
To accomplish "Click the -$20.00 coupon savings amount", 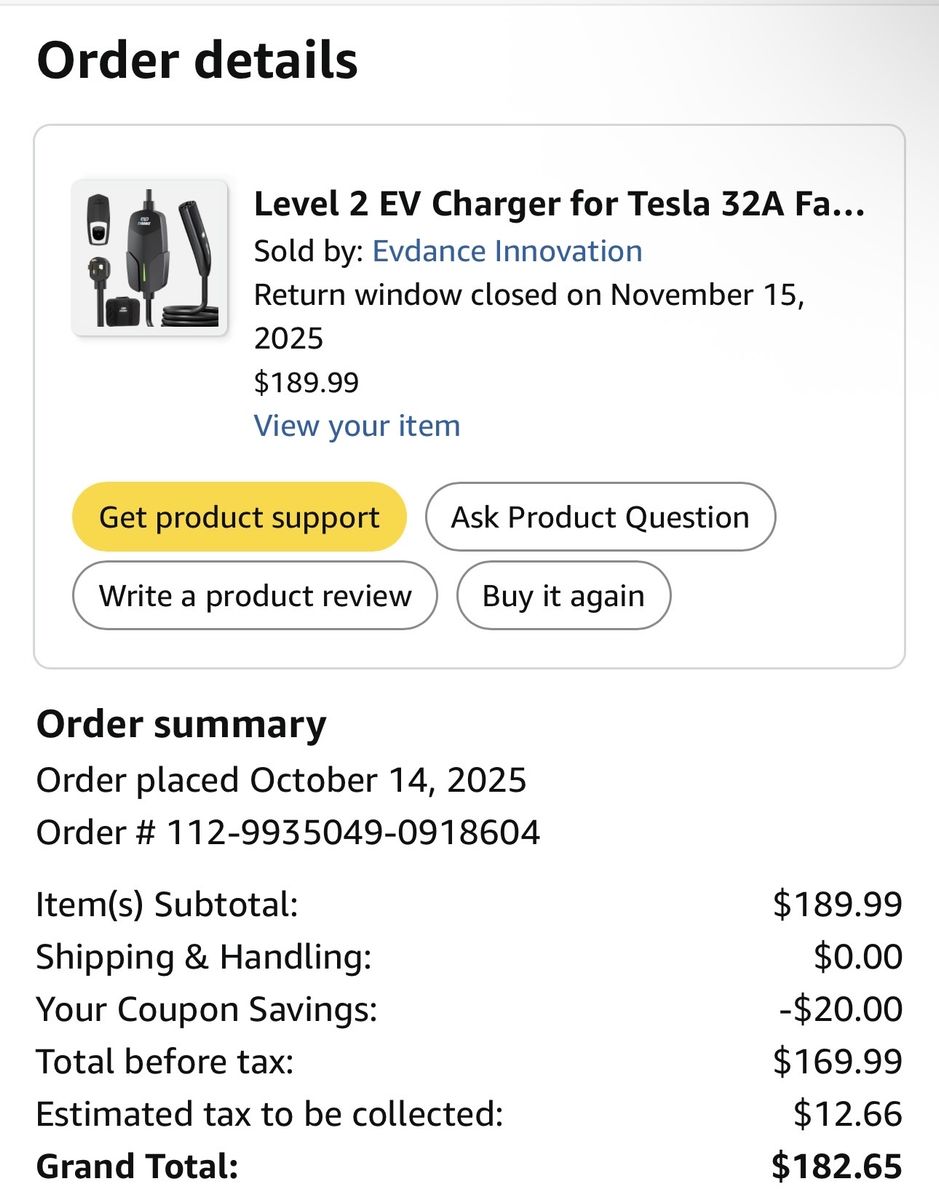I will (840, 1009).
